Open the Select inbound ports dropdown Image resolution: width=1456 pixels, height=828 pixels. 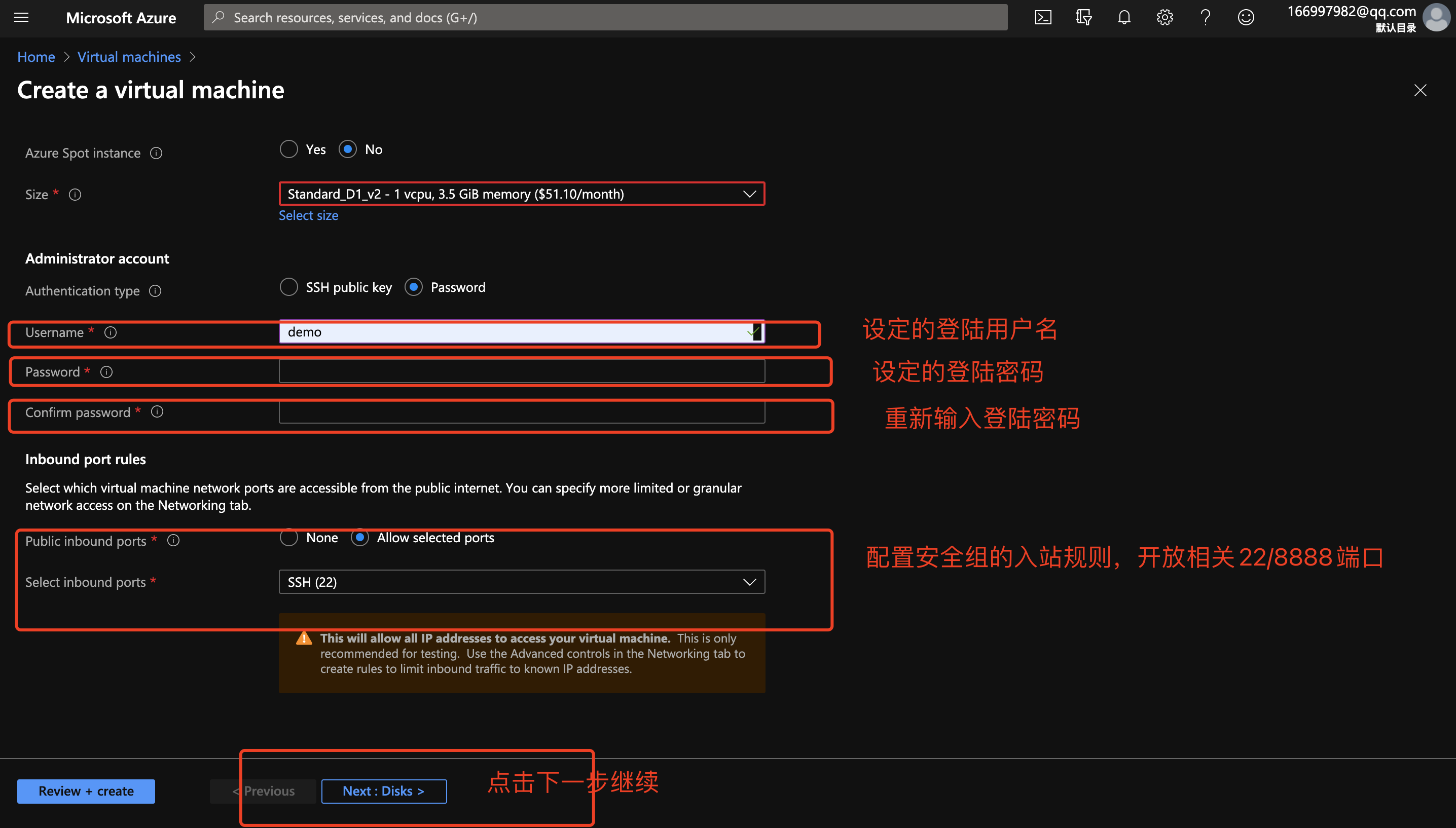(522, 582)
